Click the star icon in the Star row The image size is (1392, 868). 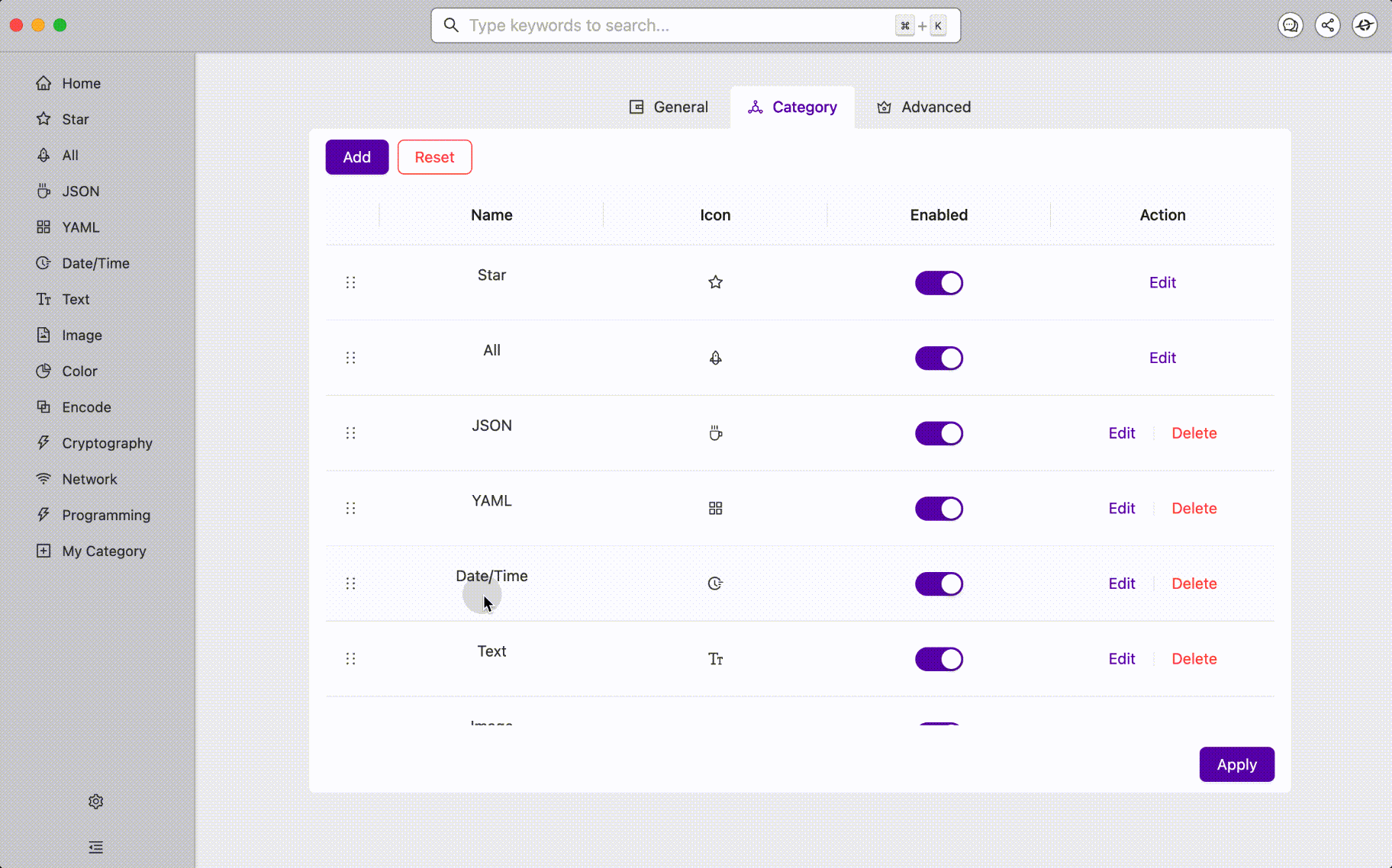pyautogui.click(x=715, y=282)
